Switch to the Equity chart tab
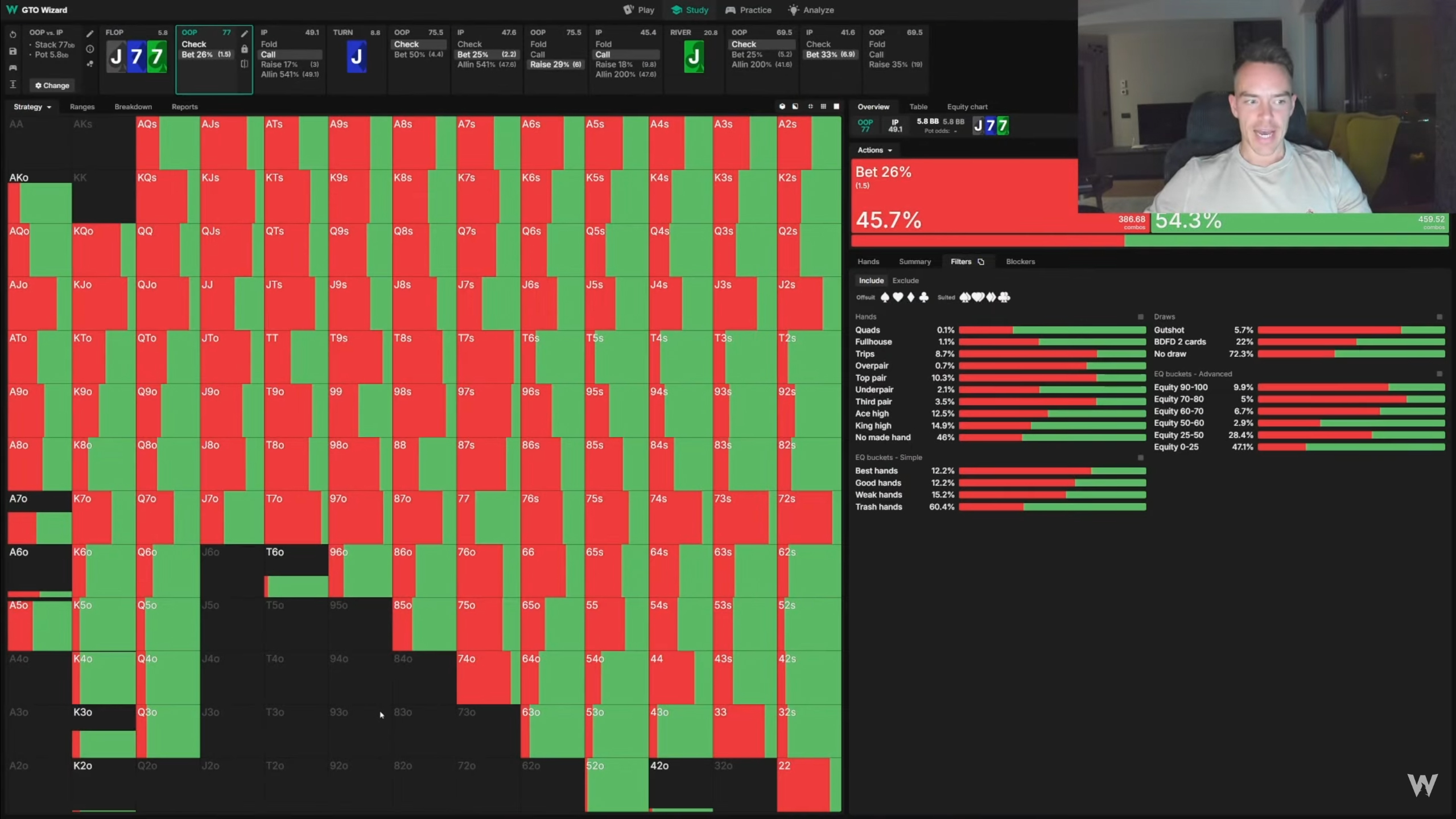 (x=967, y=106)
